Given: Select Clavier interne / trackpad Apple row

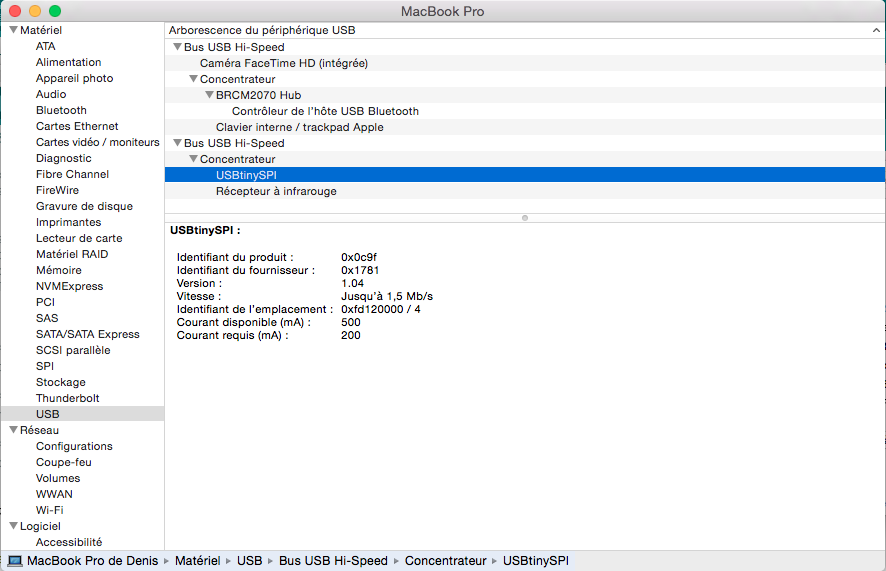Looking at the screenshot, I should [524, 127].
